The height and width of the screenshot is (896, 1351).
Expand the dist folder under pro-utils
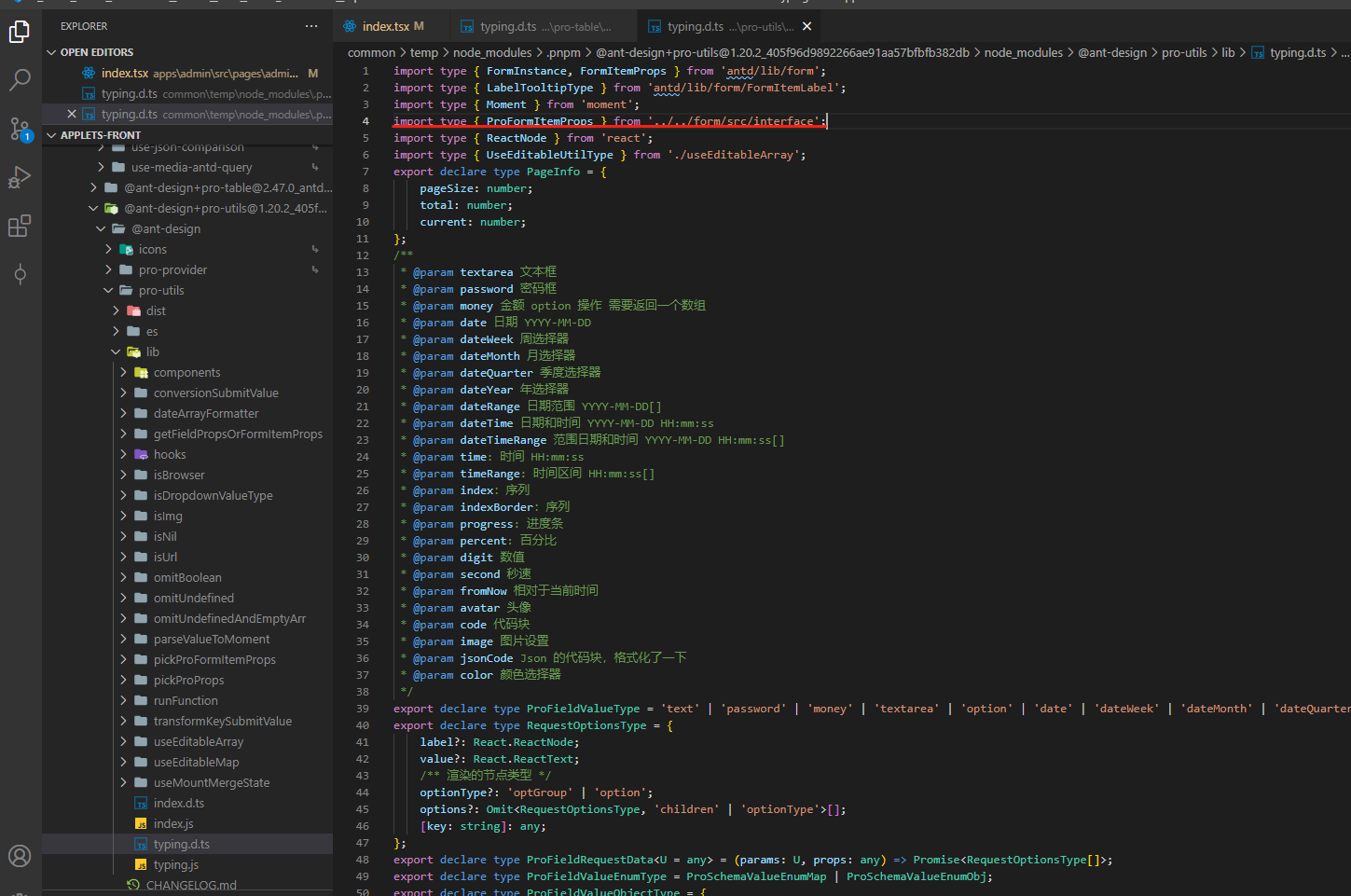156,310
